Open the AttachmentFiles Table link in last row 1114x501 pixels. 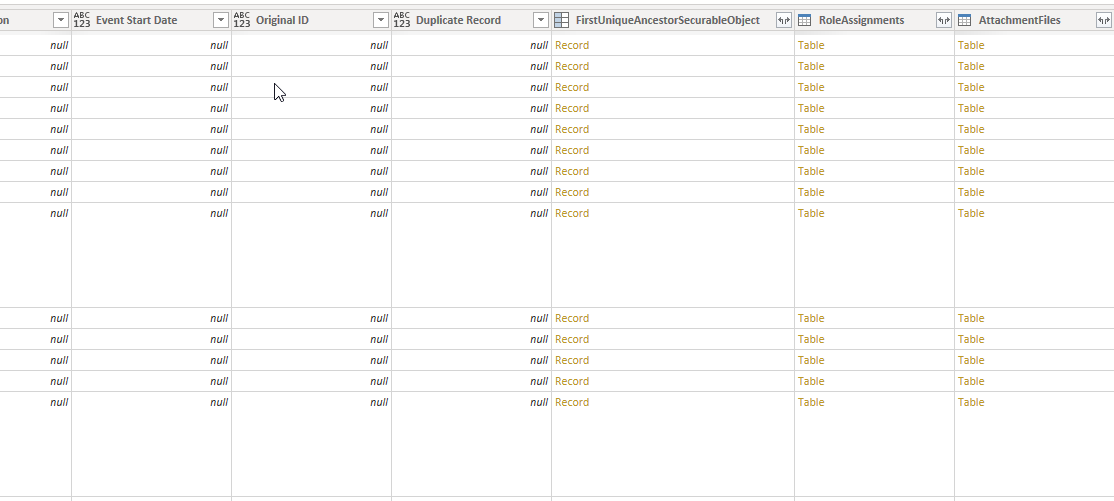click(971, 402)
